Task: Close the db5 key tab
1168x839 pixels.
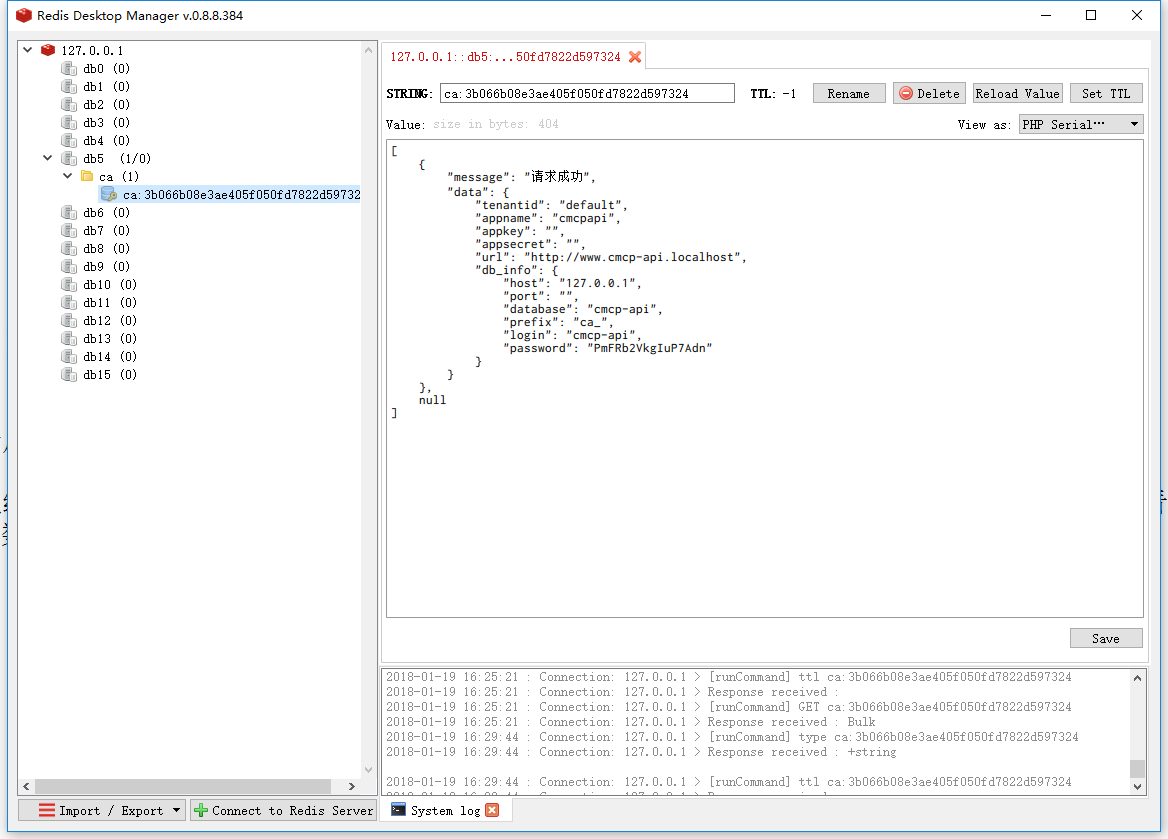Action: 634,57
